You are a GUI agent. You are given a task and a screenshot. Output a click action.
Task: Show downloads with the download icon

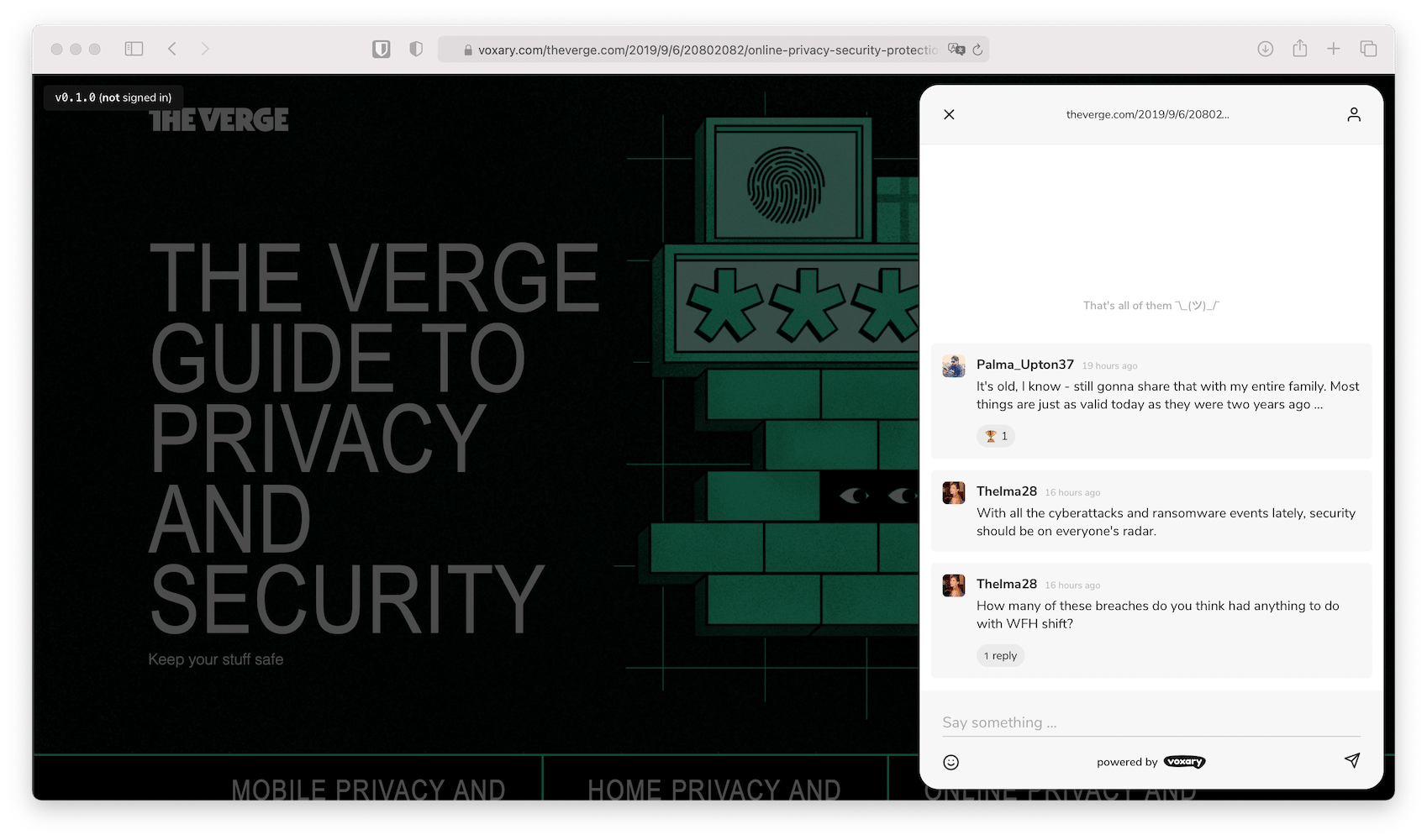(1265, 49)
